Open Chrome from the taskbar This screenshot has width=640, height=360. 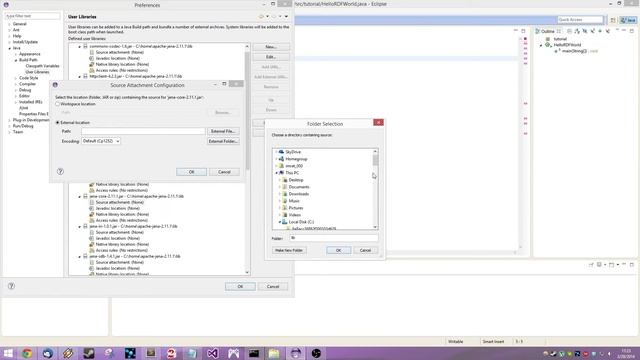click(x=27, y=353)
